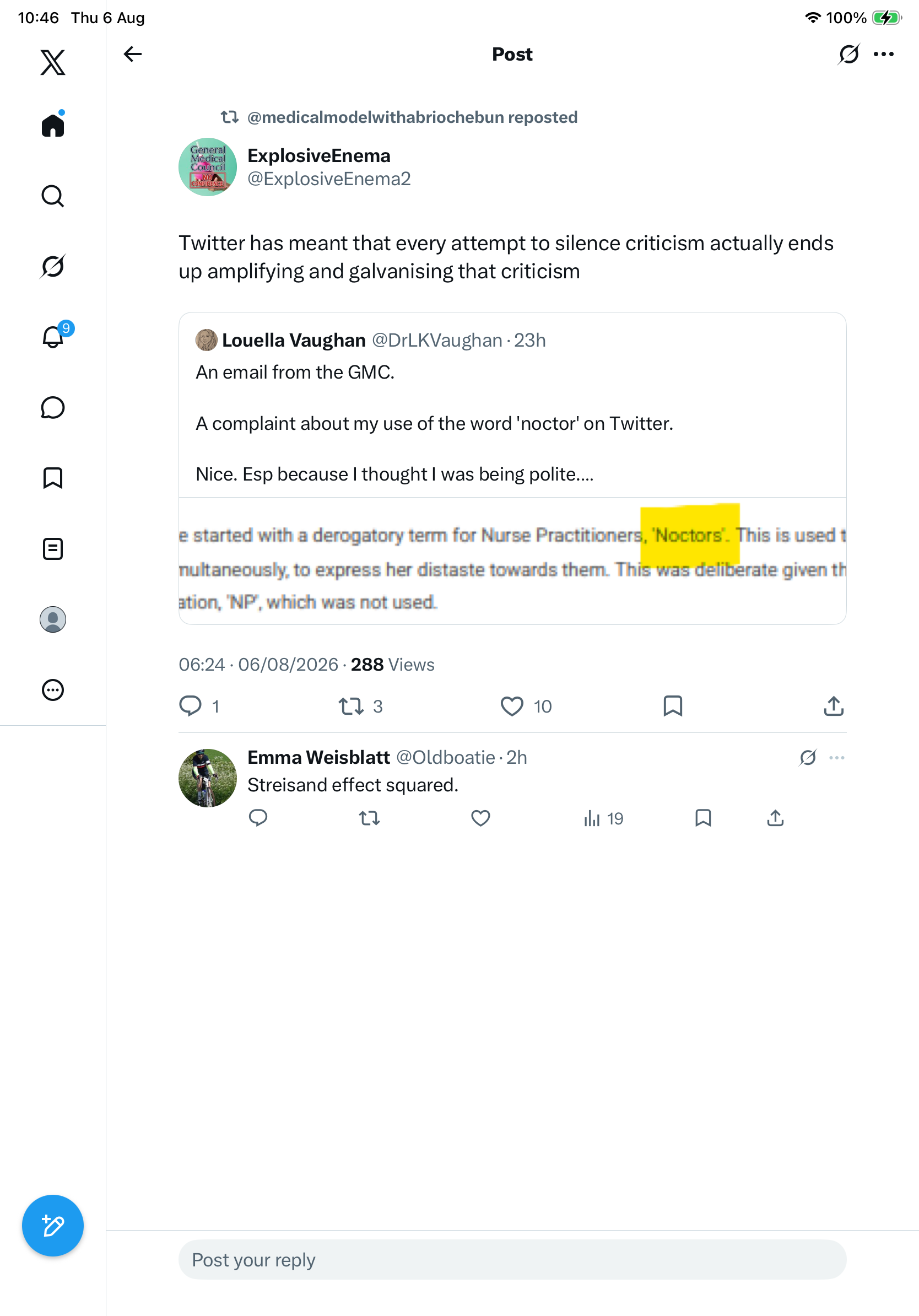Screen dimensions: 919x1316
Task: Open the More circle menu in sidebar
Action: [x=53, y=690]
